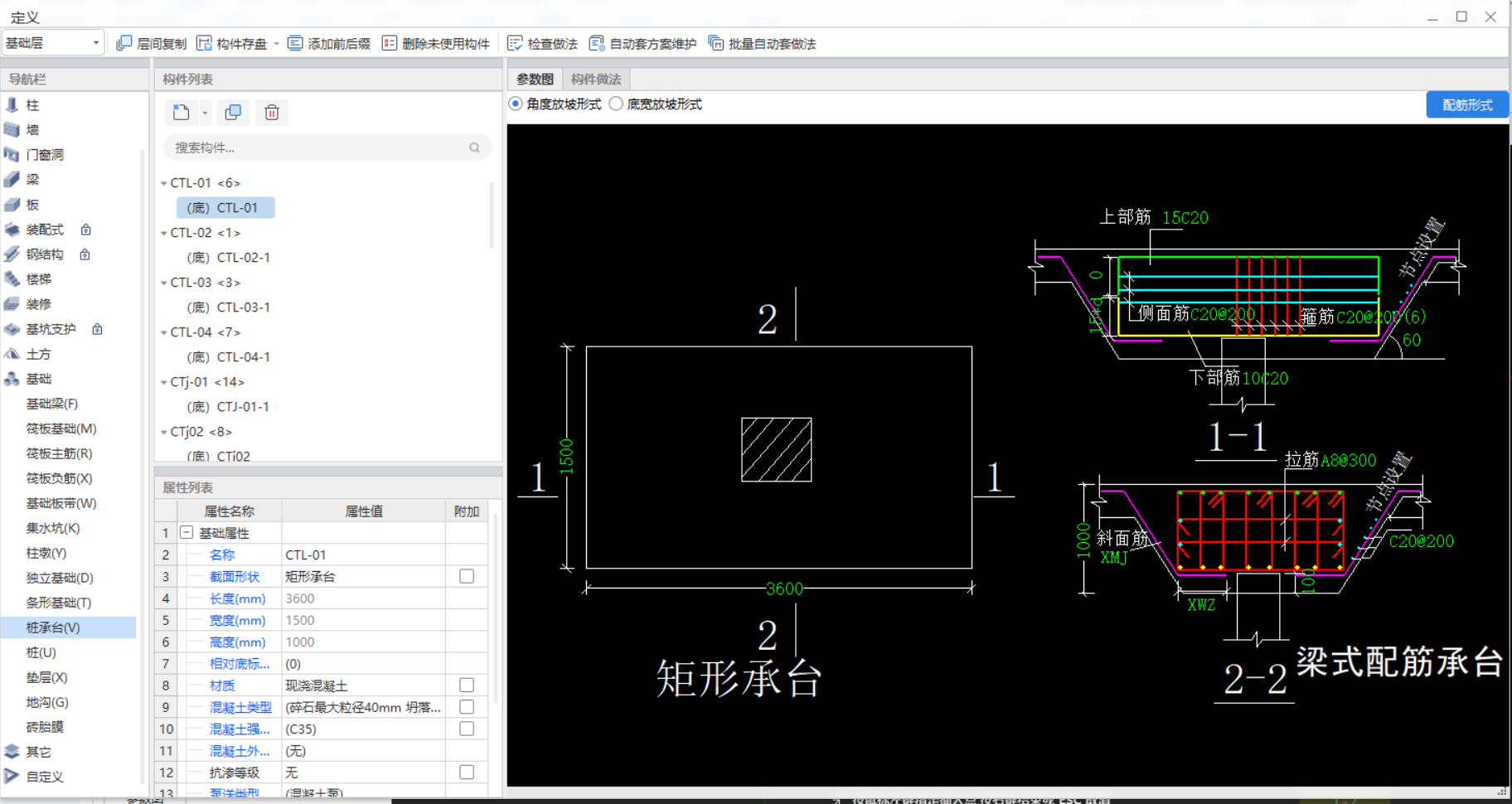Viewport: 1512px width, 804px height.
Task: Select the 装配式 category icon
Action: [x=12, y=229]
